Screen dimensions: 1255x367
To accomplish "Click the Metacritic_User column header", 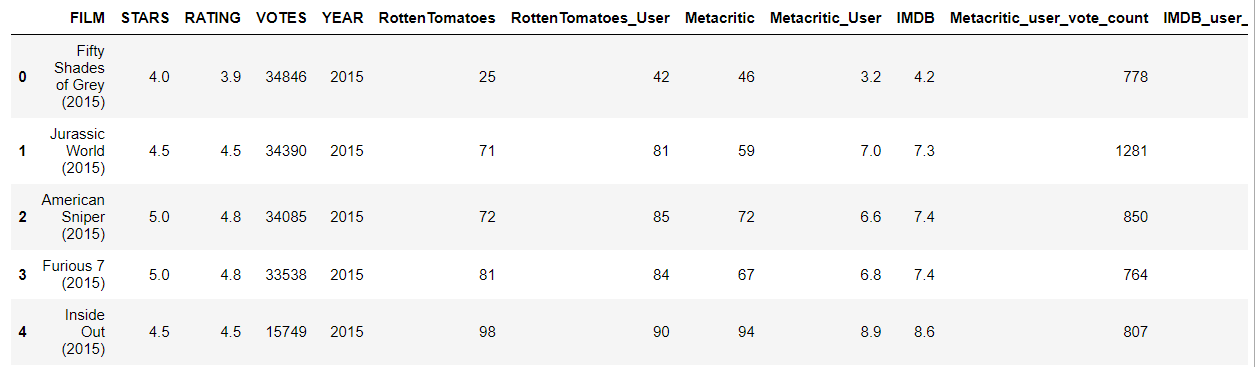I will click(825, 18).
